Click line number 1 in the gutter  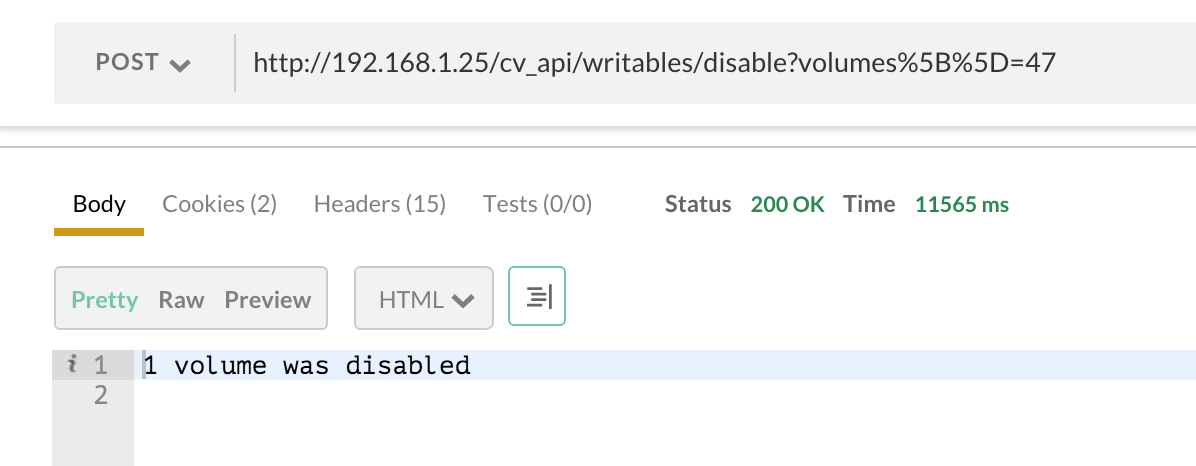[100, 366]
